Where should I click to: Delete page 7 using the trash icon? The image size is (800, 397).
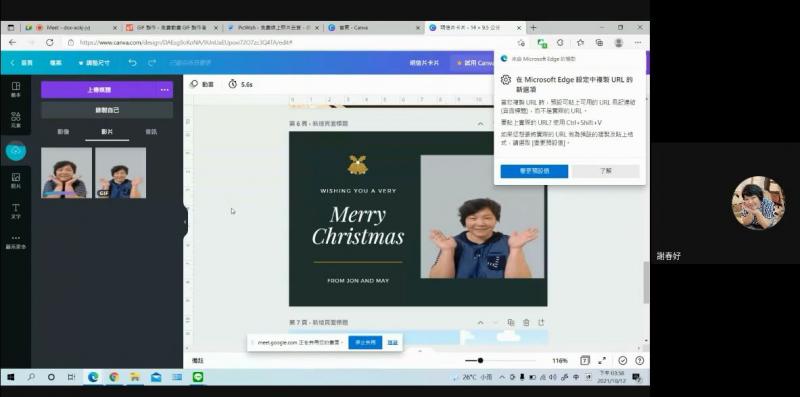pos(526,322)
